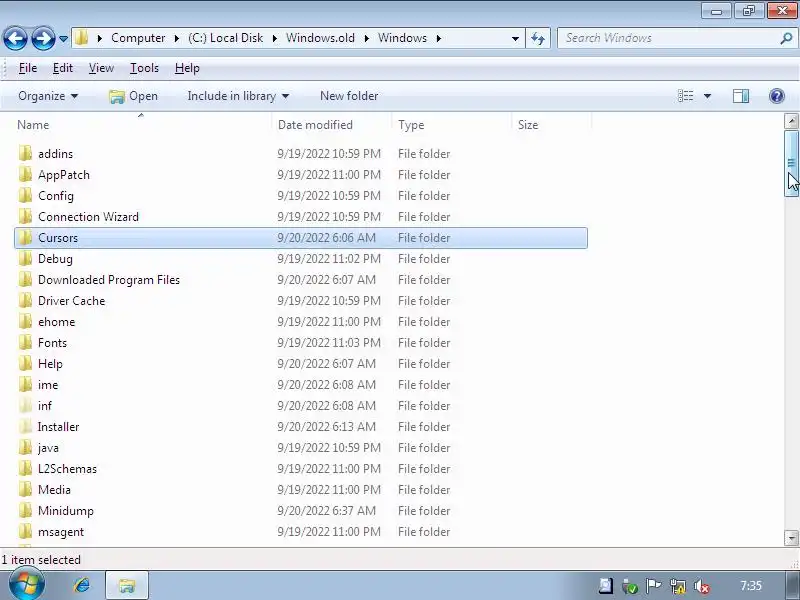Viewport: 800px width, 600px height.
Task: Open Explorer help icon
Action: pos(777,96)
